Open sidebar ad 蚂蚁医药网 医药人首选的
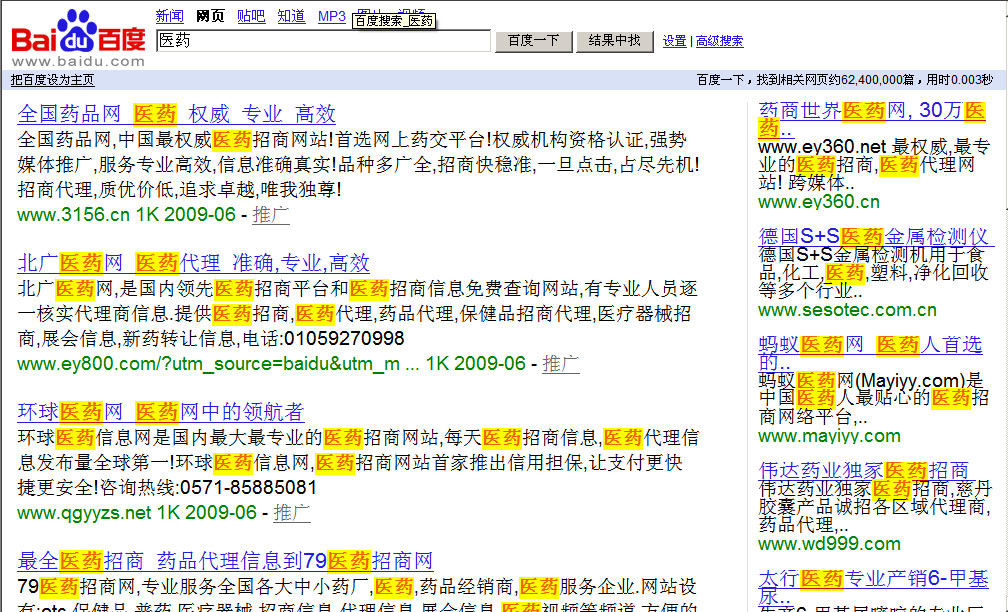 click(870, 354)
